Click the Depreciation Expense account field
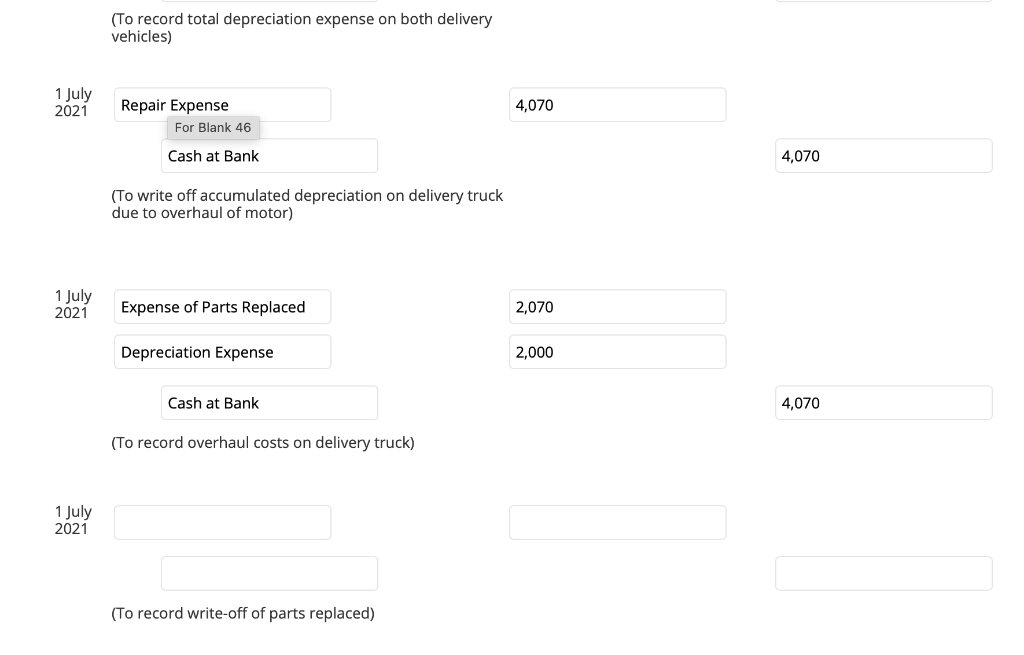This screenshot has width=1024, height=655. click(222, 351)
